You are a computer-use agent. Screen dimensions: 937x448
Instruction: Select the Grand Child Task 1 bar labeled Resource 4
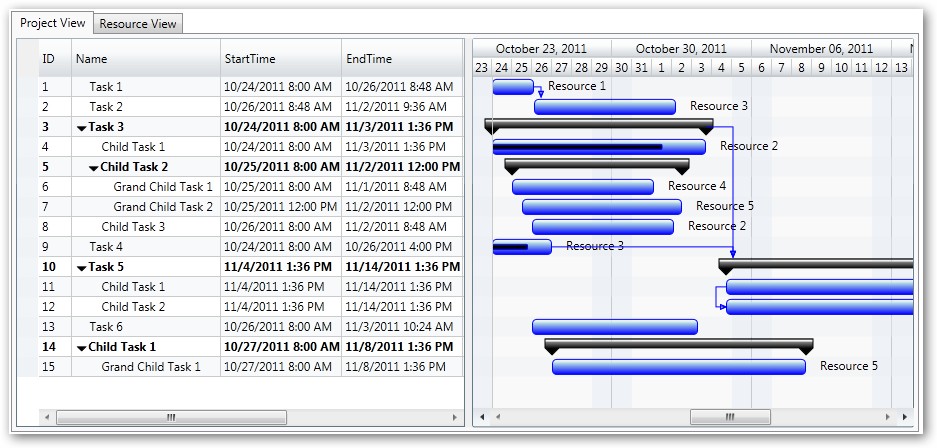(x=582, y=187)
